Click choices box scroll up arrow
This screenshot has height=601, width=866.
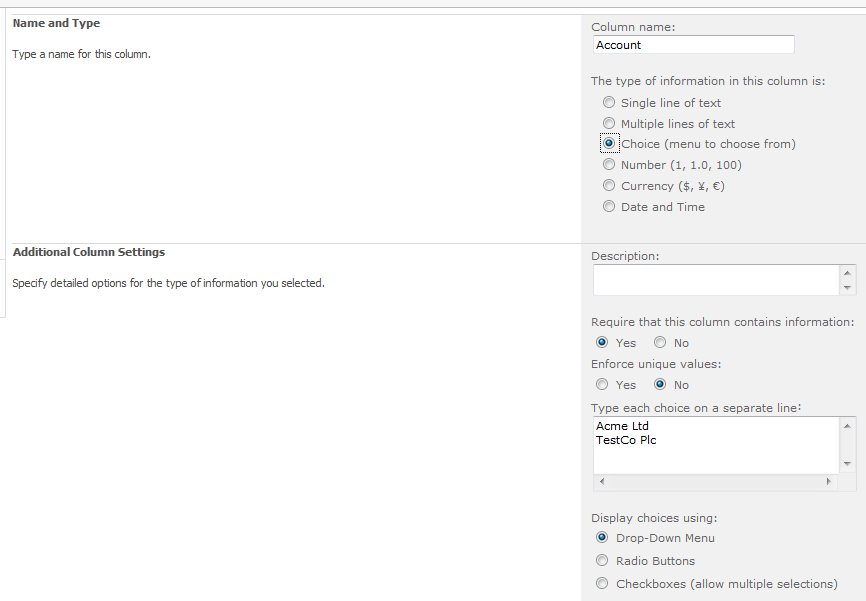849,426
